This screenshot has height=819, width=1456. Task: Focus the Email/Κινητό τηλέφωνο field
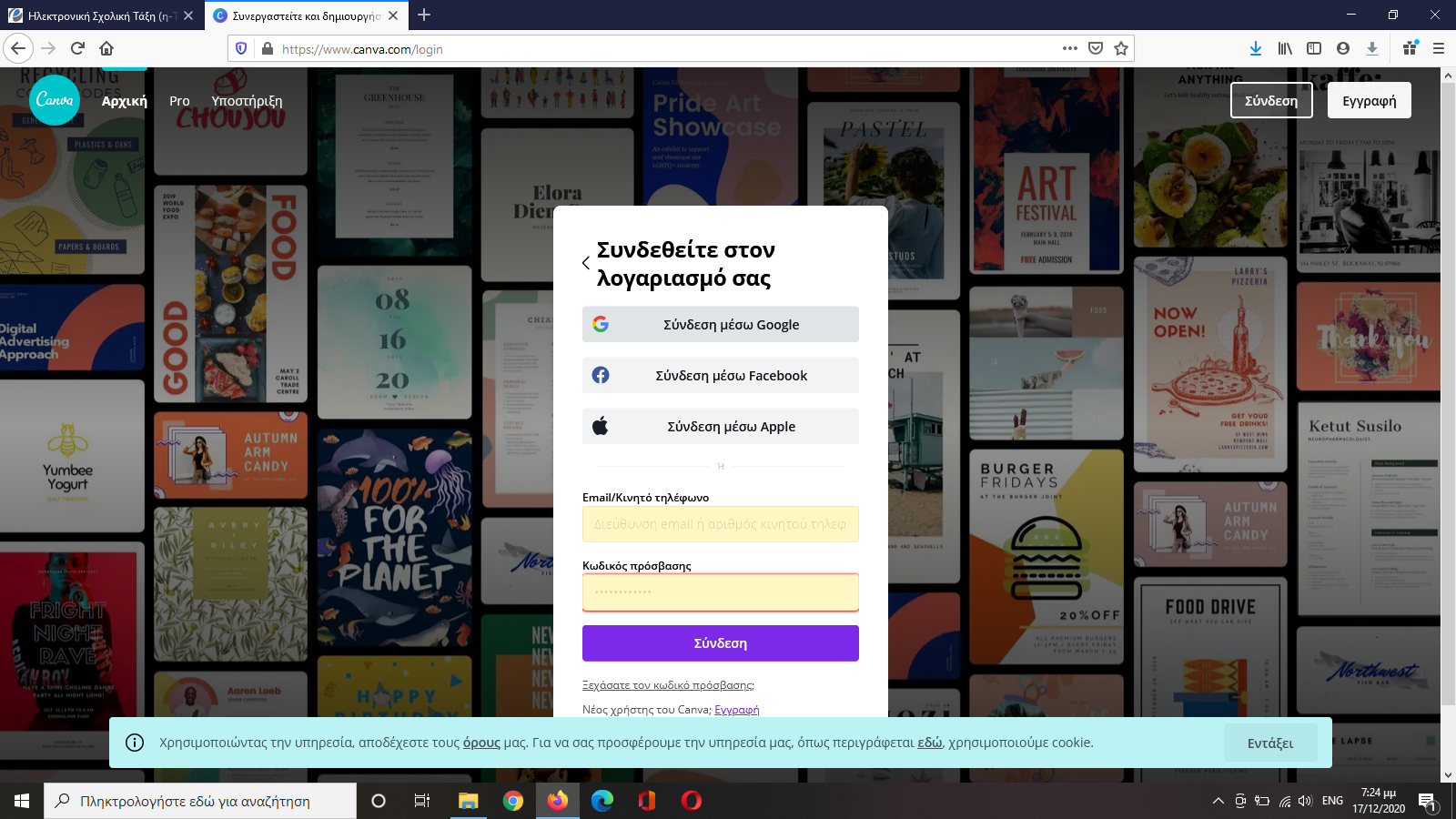click(721, 524)
